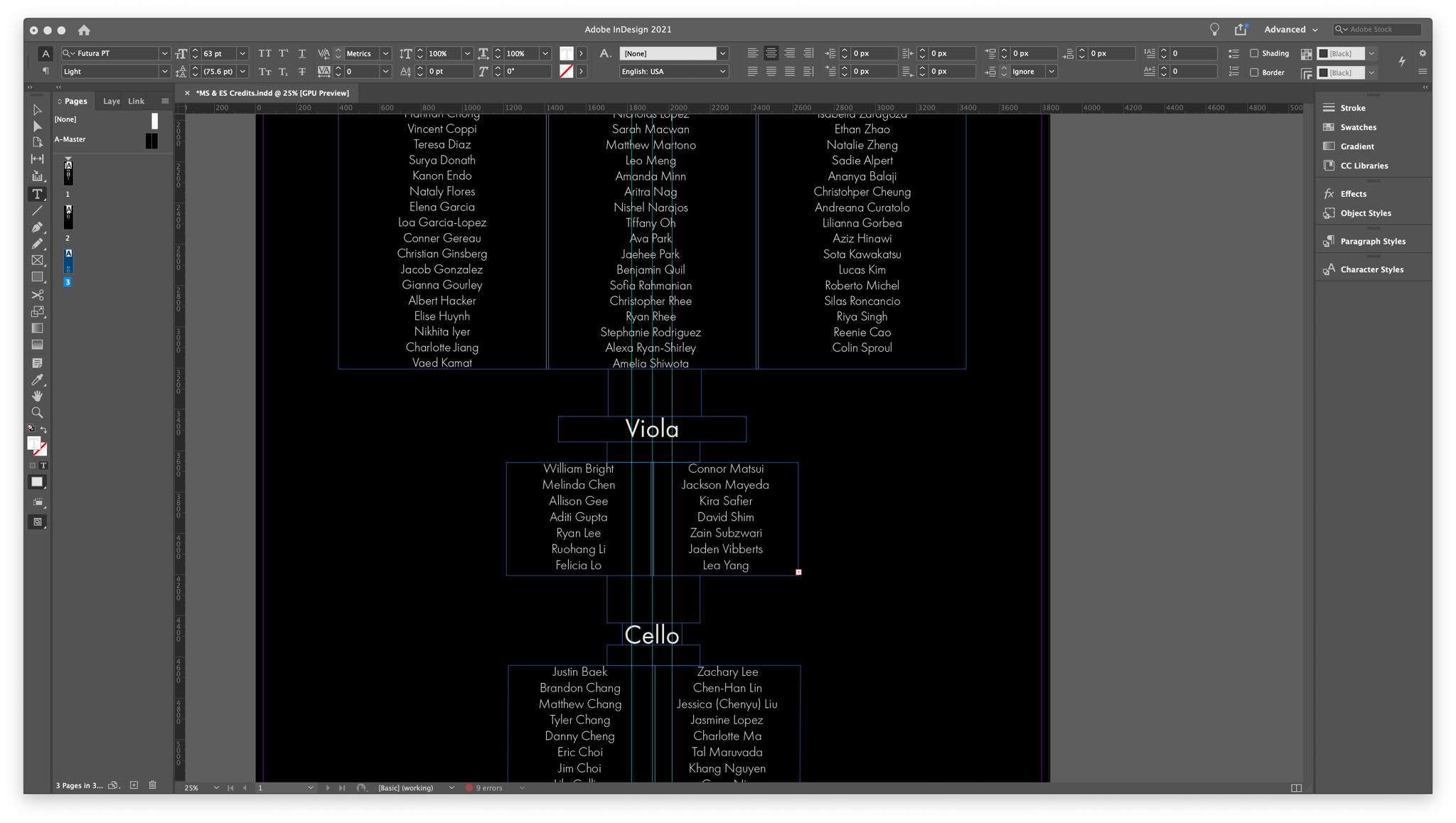Screen dimensions: 1456x823
Task: Open the Futura PT font family dropdown
Action: coord(164,53)
